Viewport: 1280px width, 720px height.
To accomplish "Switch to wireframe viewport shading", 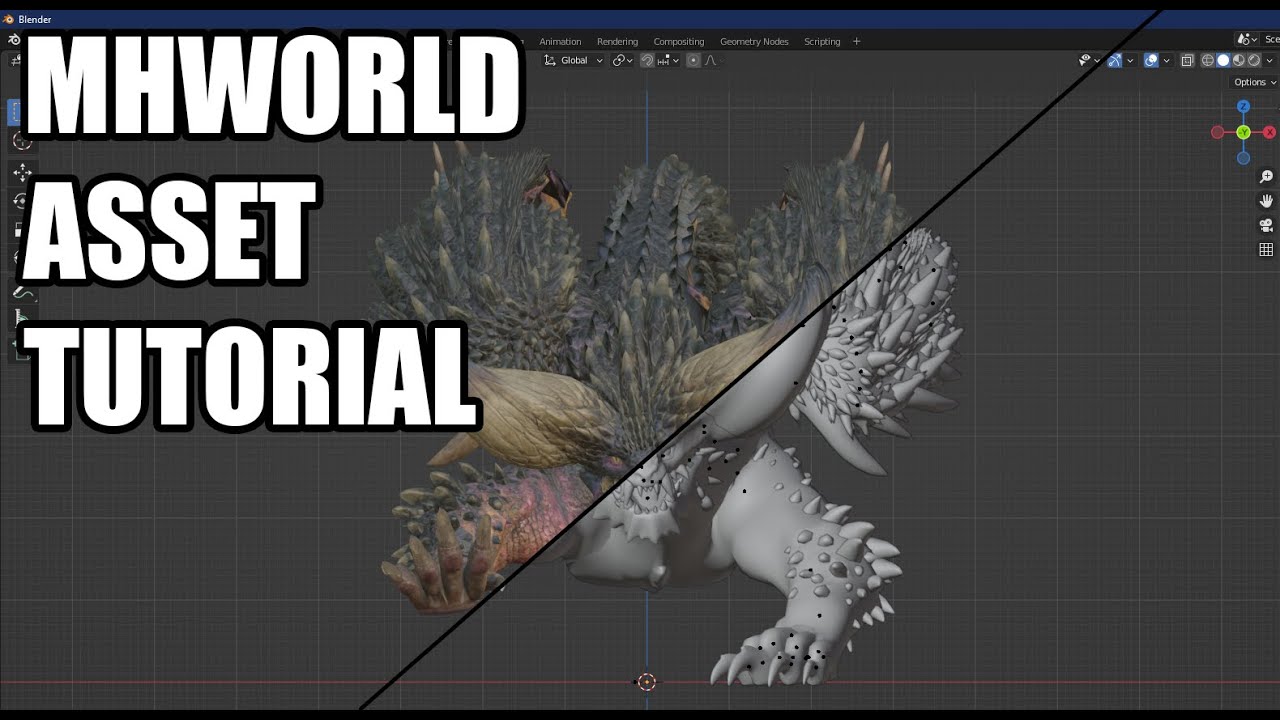I will point(1208,61).
